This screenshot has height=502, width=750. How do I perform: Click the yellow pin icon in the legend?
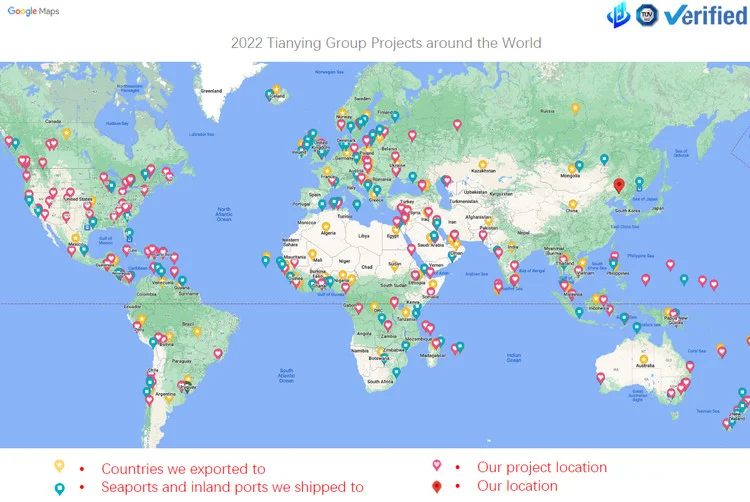click(59, 465)
